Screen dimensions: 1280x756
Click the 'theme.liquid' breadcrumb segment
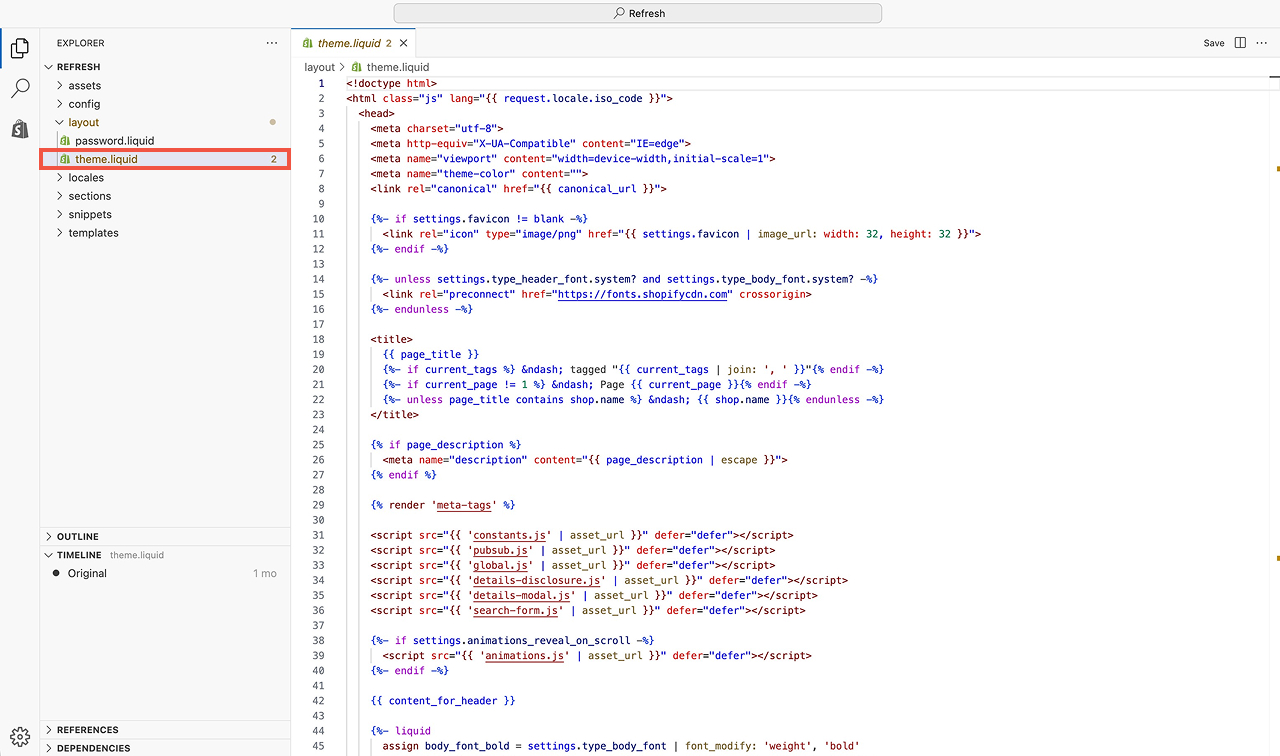[x=398, y=67]
